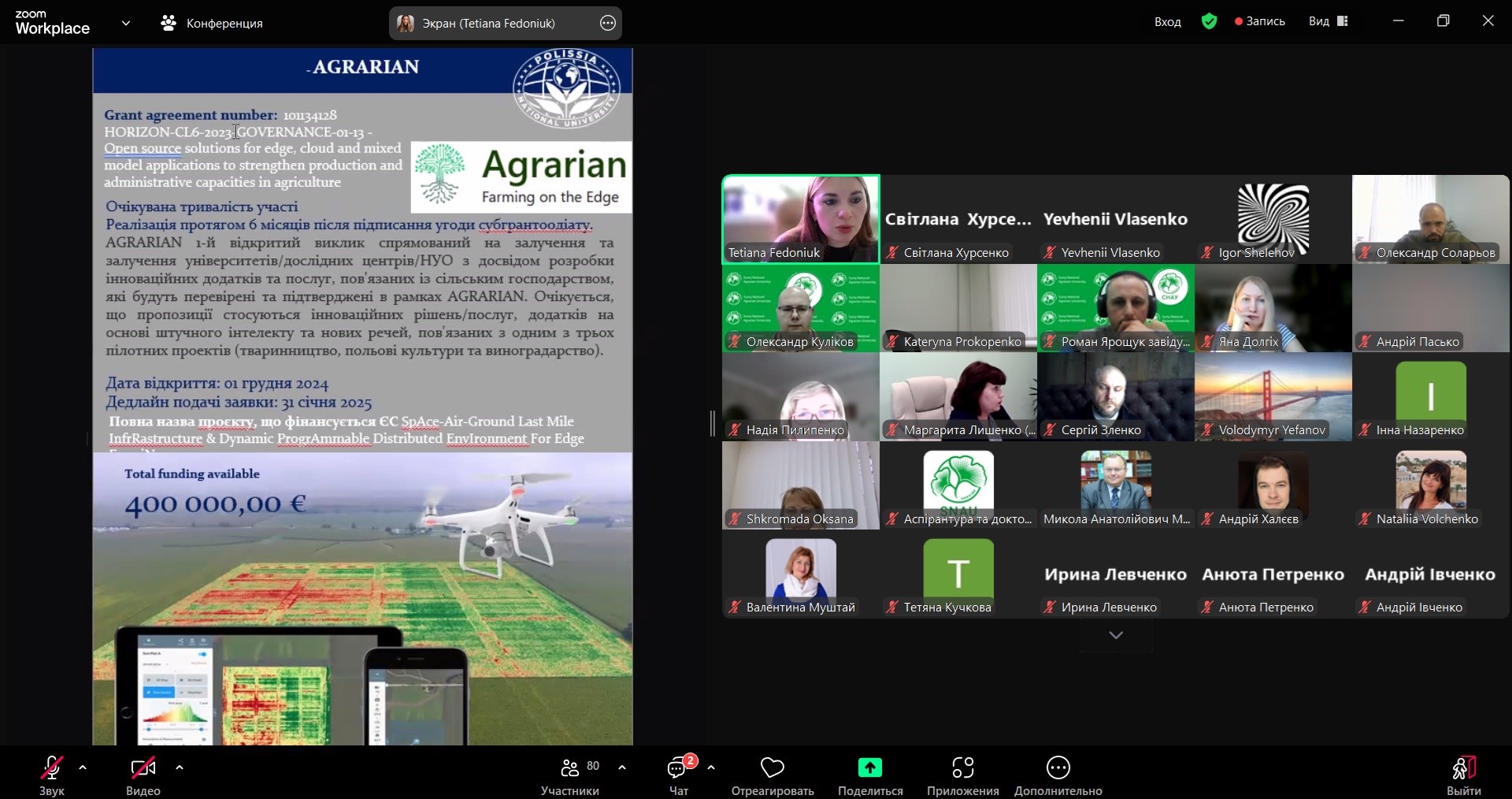This screenshot has height=799, width=1512.
Task: Click the 'Total funding available' label
Action: coord(192,474)
